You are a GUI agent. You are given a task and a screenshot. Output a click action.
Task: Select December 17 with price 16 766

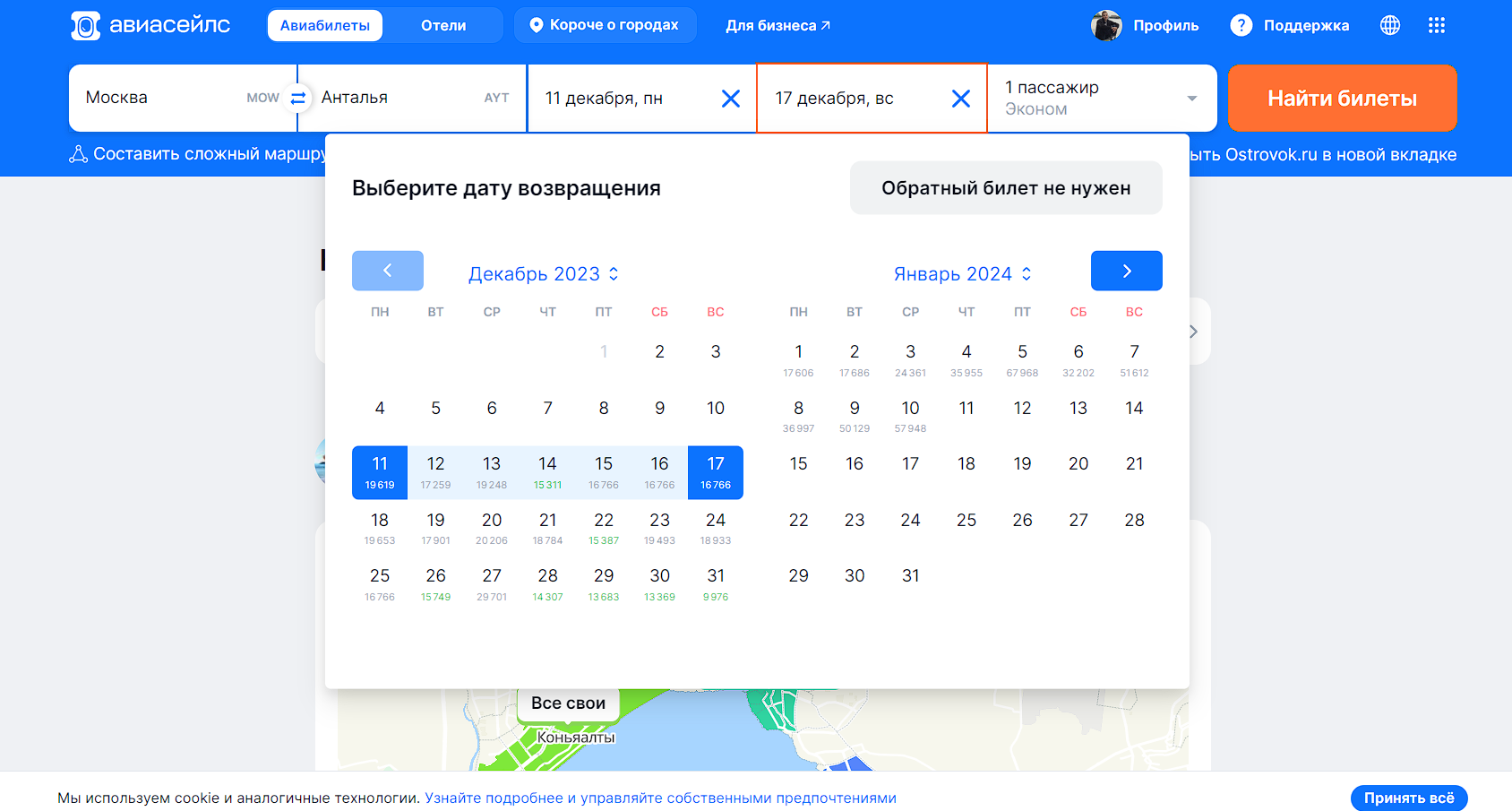pos(716,472)
